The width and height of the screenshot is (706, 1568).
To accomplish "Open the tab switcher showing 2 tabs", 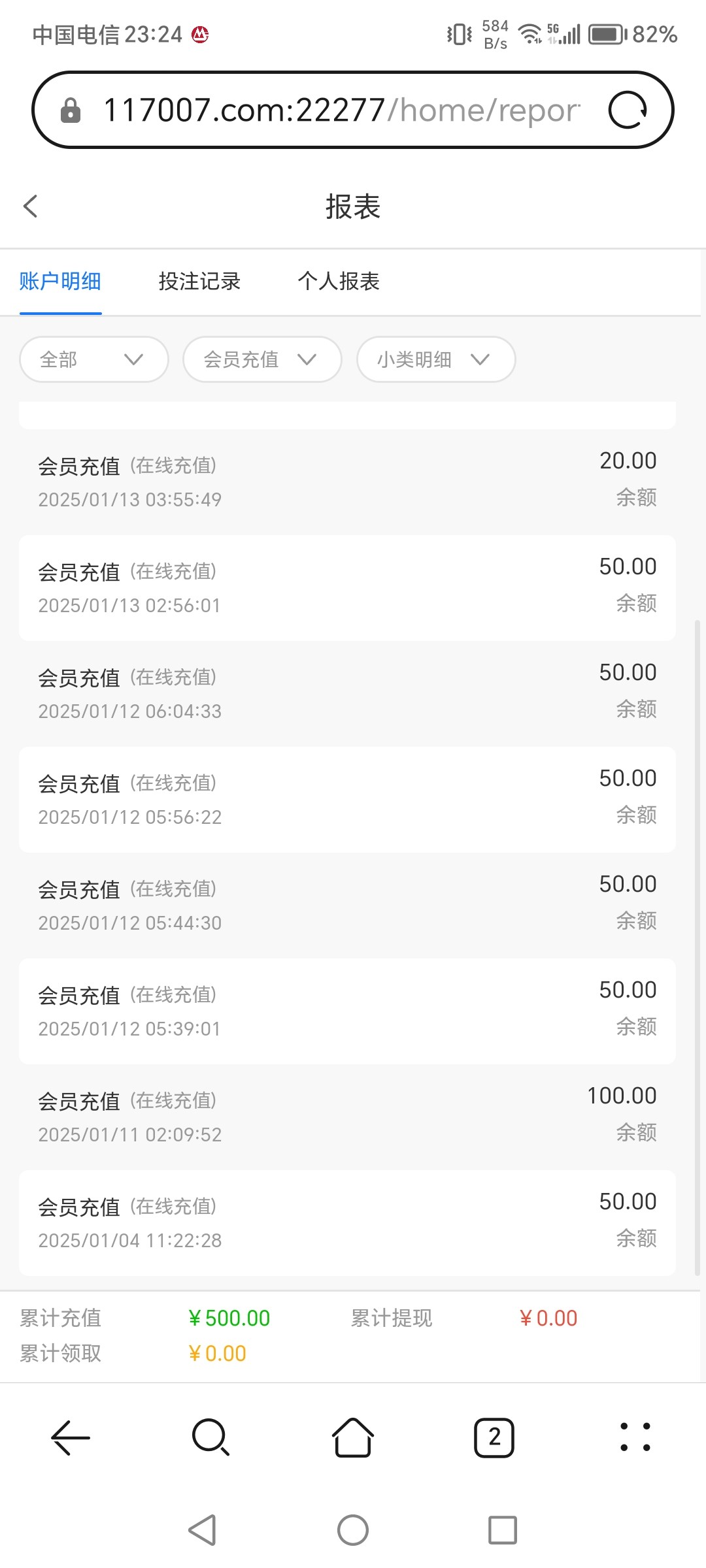I will (x=494, y=1438).
